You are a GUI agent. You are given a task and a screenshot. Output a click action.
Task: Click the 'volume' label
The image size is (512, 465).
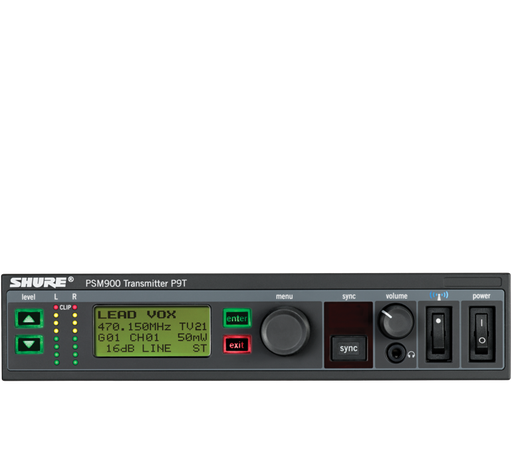click(x=397, y=296)
